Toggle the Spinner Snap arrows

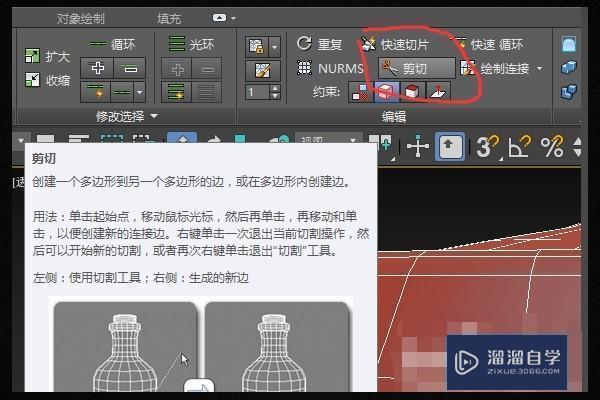coord(577,147)
